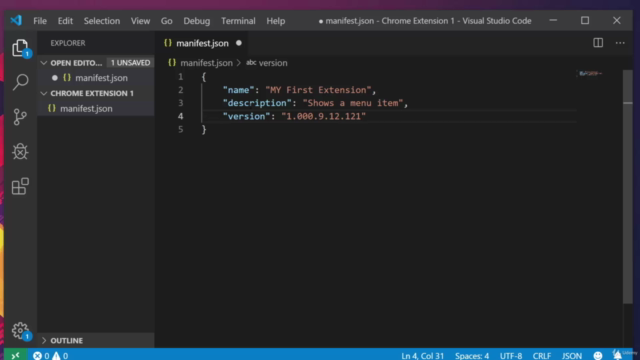Click the 1 UNSAVED badge
This screenshot has width=640, height=360.
(x=131, y=63)
